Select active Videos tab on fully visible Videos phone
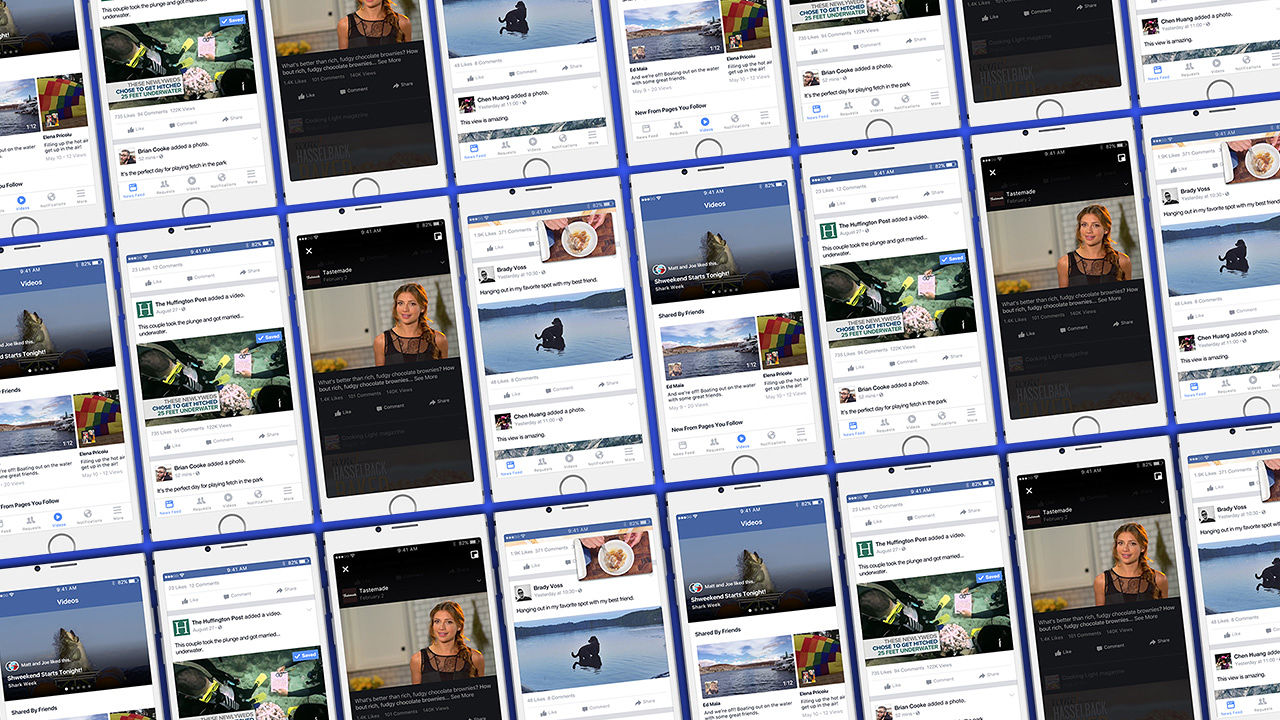Image resolution: width=1280 pixels, height=720 pixels. pyautogui.click(x=741, y=441)
